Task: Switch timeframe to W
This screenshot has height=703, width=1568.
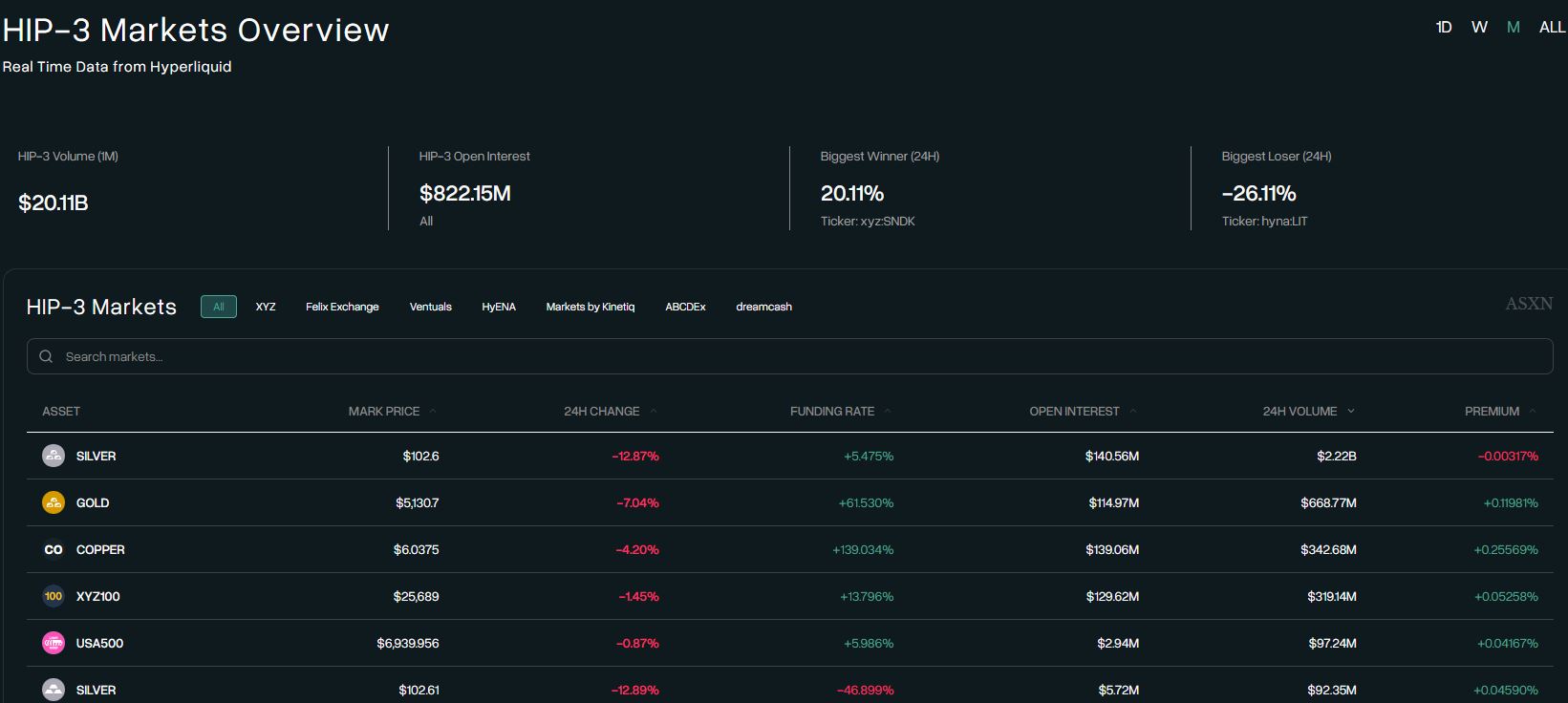Action: (1479, 28)
